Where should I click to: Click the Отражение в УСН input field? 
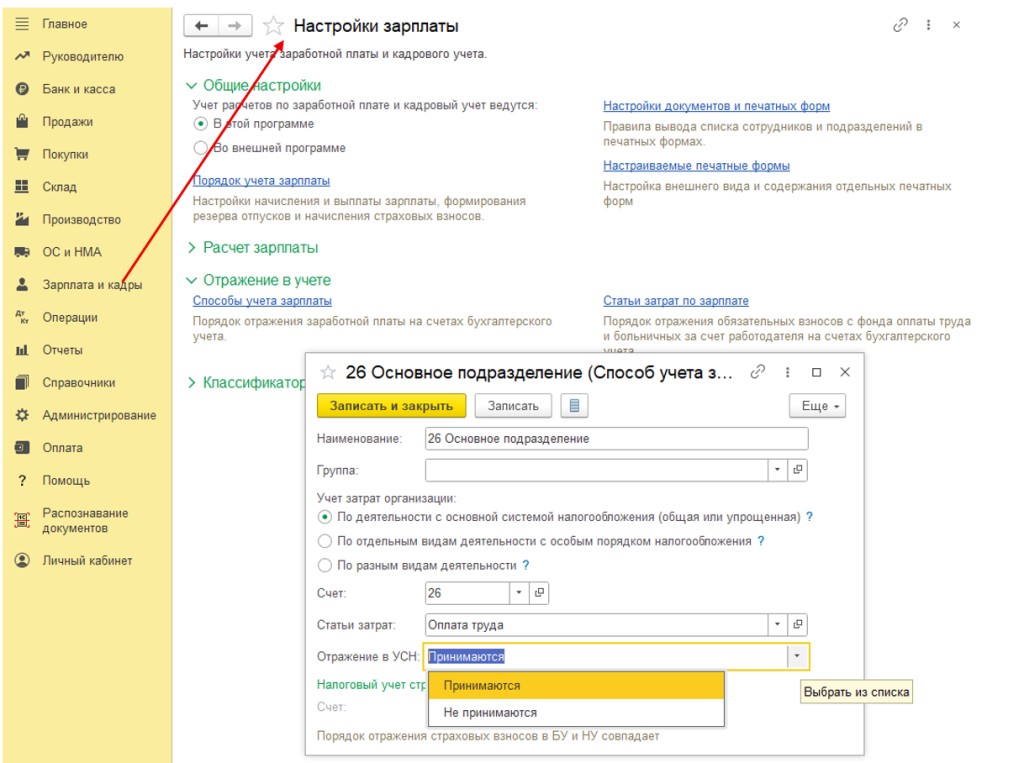pyautogui.click(x=607, y=657)
